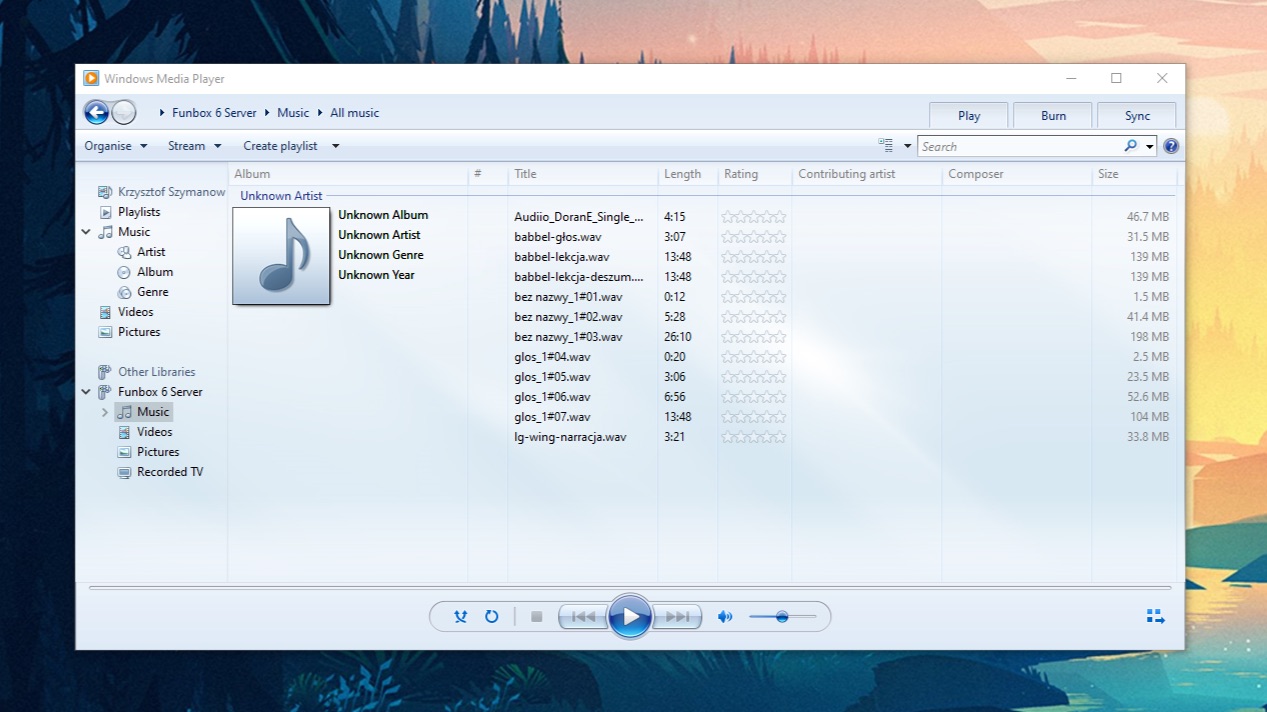Go to the previous track
Viewport: 1267px width, 712px height.
click(x=583, y=617)
